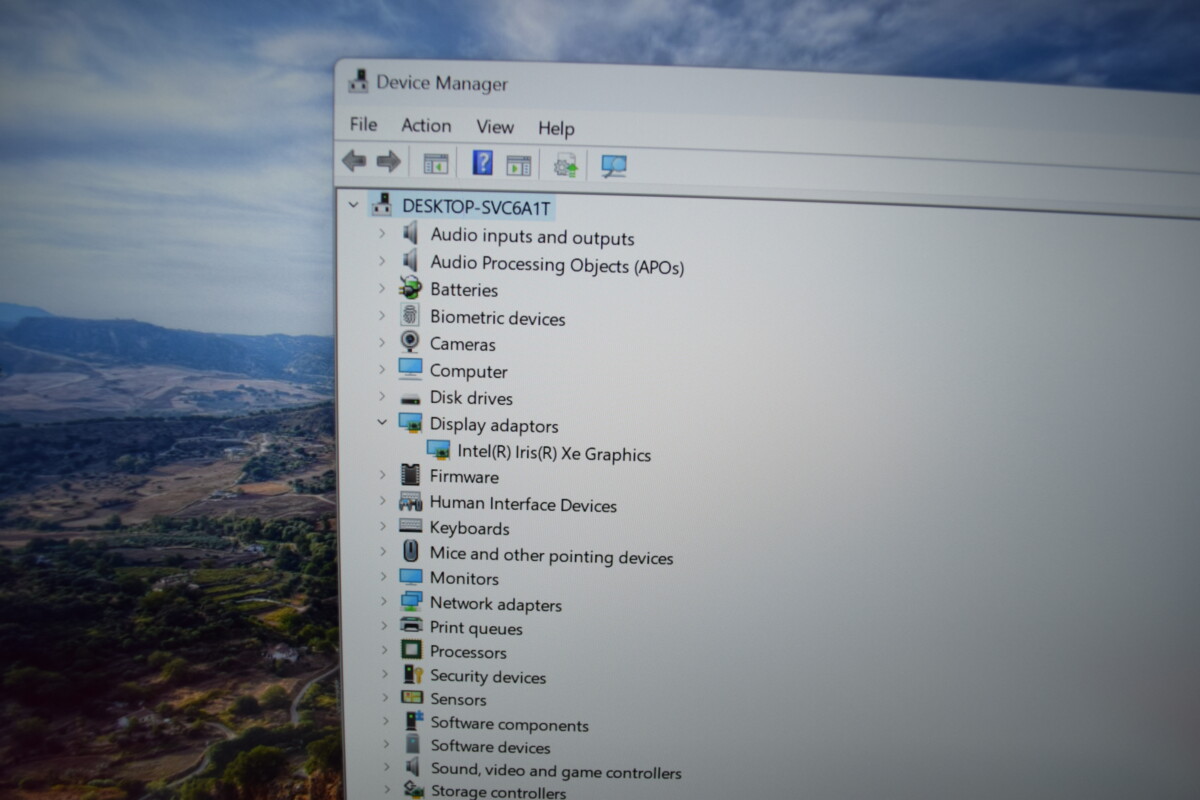Image resolution: width=1200 pixels, height=800 pixels.
Task: Open the Action menu
Action: click(426, 125)
